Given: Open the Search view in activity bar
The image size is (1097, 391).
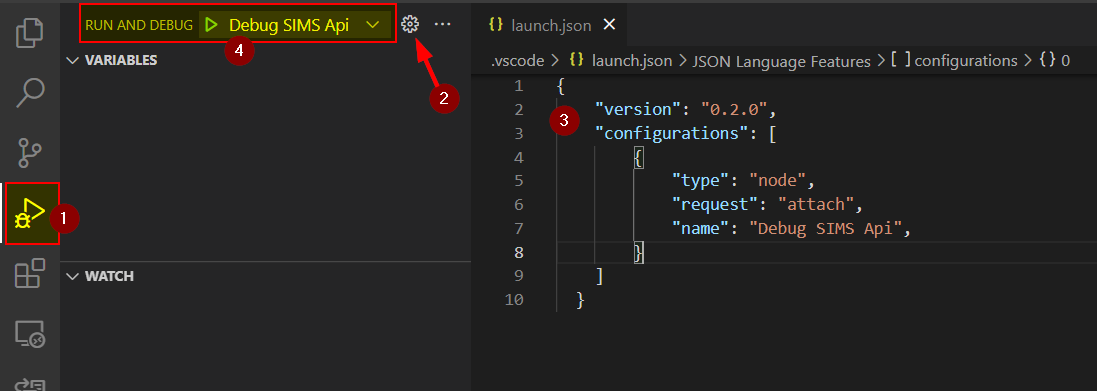Looking at the screenshot, I should pyautogui.click(x=29, y=92).
